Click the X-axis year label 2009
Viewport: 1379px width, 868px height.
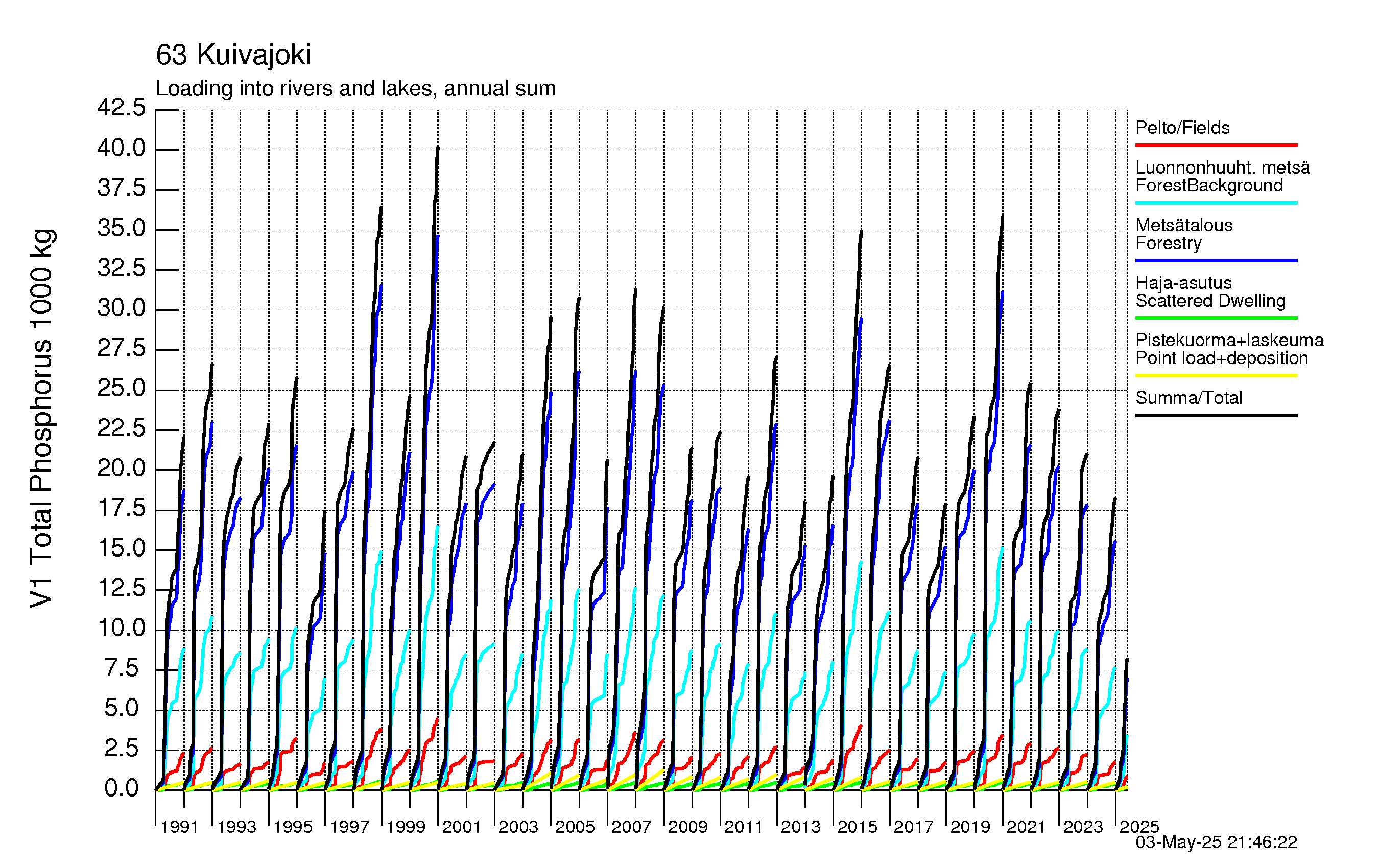(688, 827)
